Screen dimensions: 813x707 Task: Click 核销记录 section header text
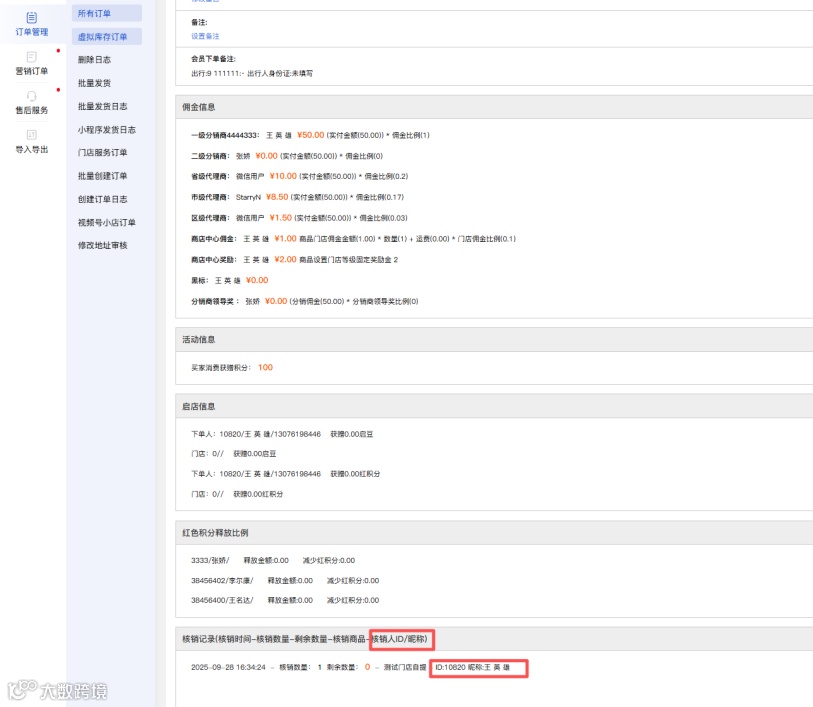[x=305, y=639]
